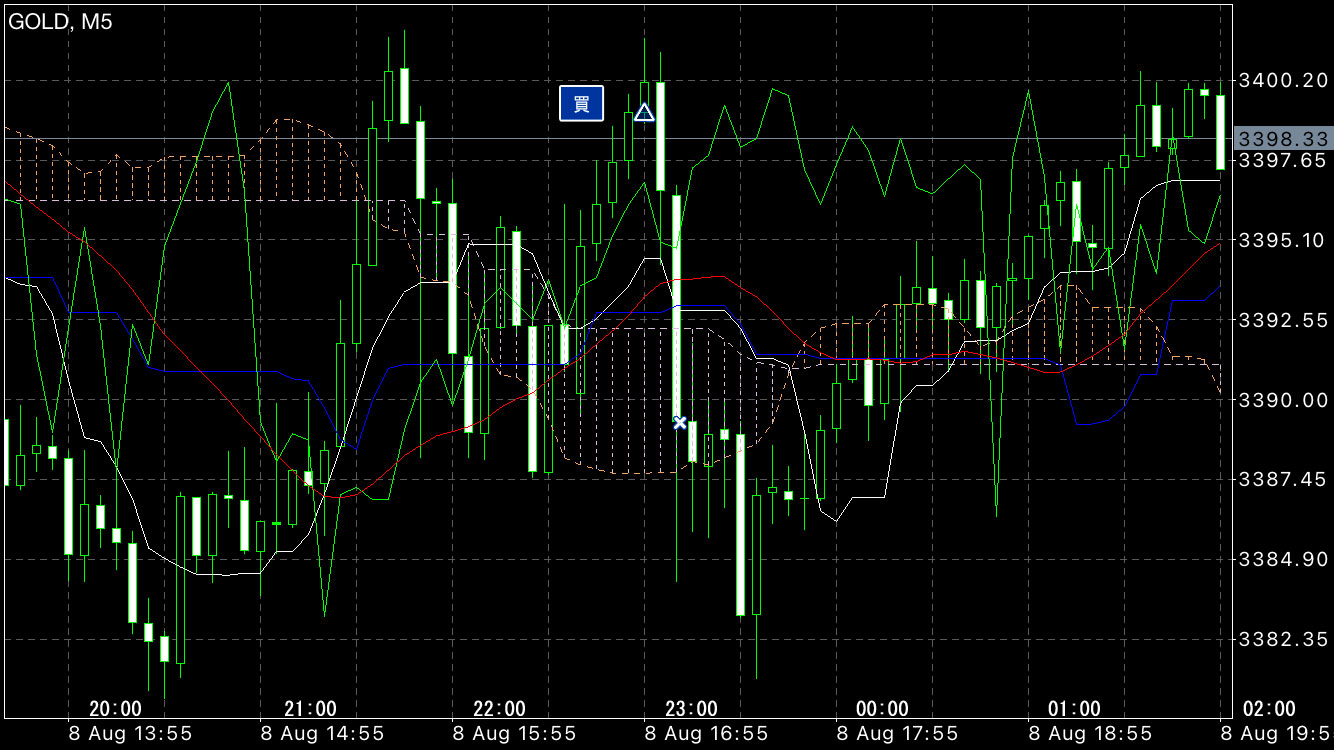
Task: Select the GOLD, M5 chart title
Action: [60, 22]
